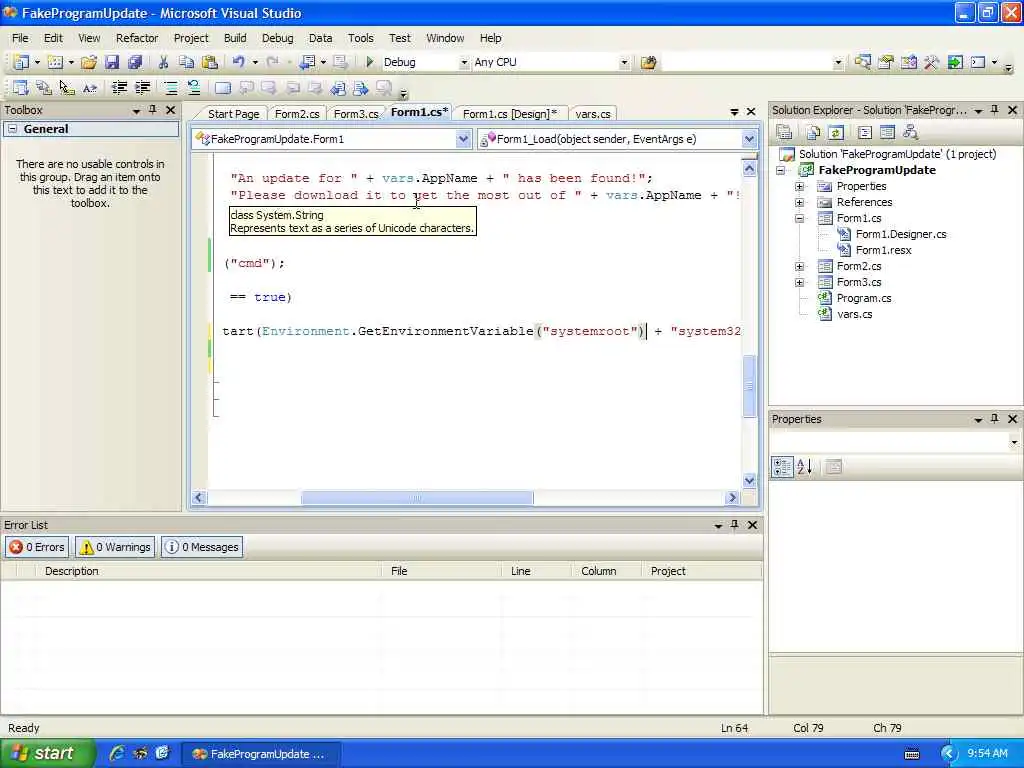Open the Any CPU platform dropdown
This screenshot has height=768, width=1024.
[624, 63]
